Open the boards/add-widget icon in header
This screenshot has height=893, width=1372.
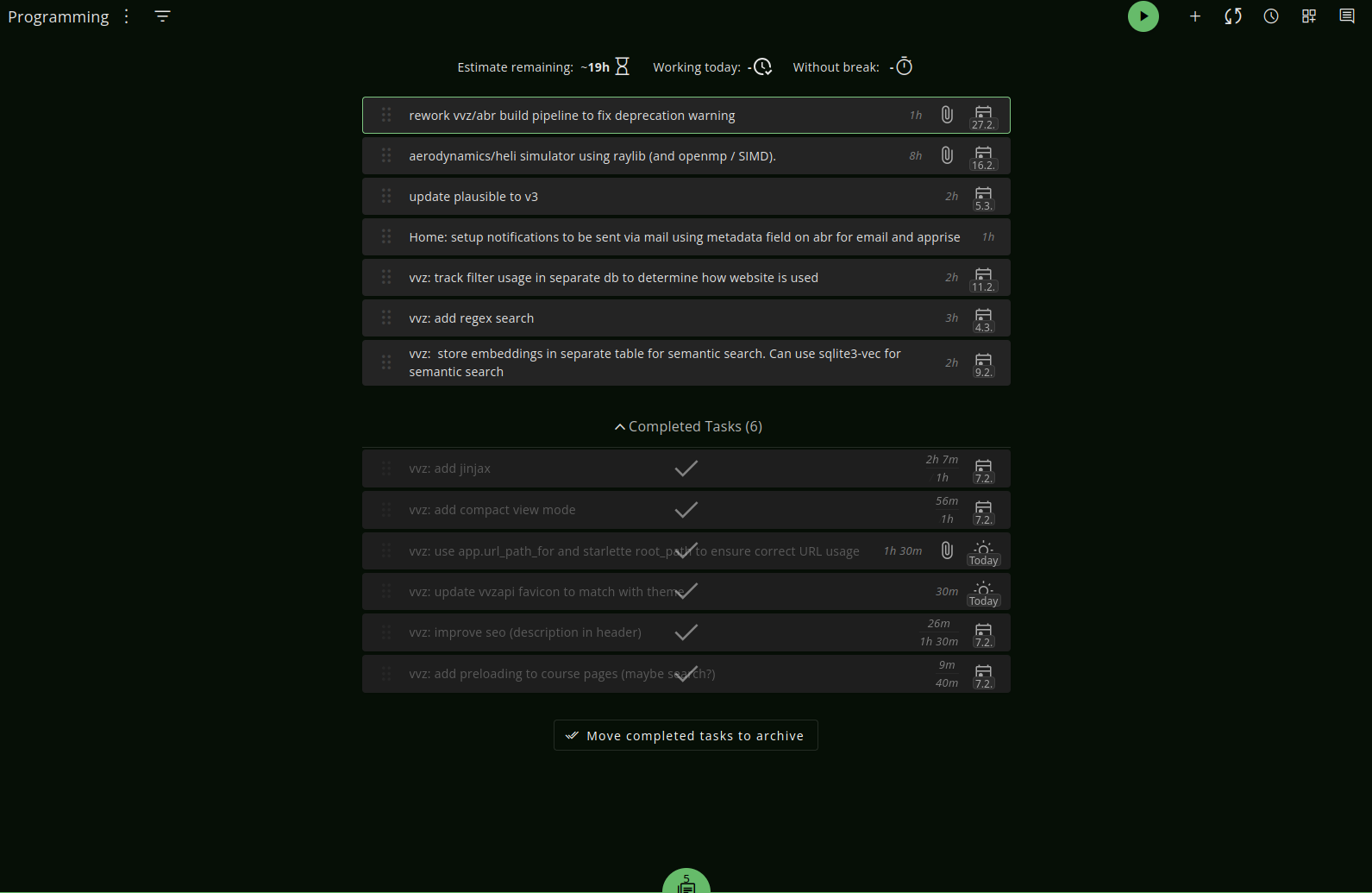click(x=1308, y=16)
